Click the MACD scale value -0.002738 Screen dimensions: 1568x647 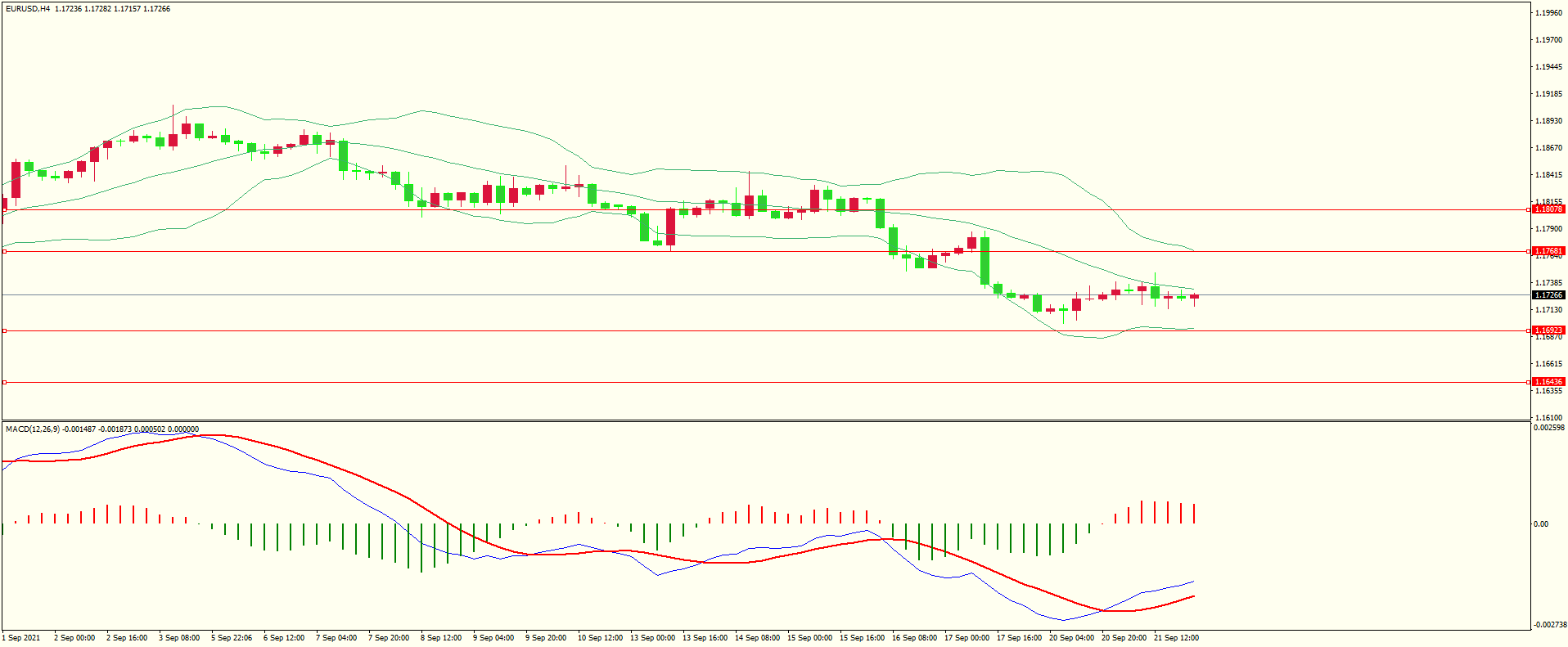point(1548,624)
